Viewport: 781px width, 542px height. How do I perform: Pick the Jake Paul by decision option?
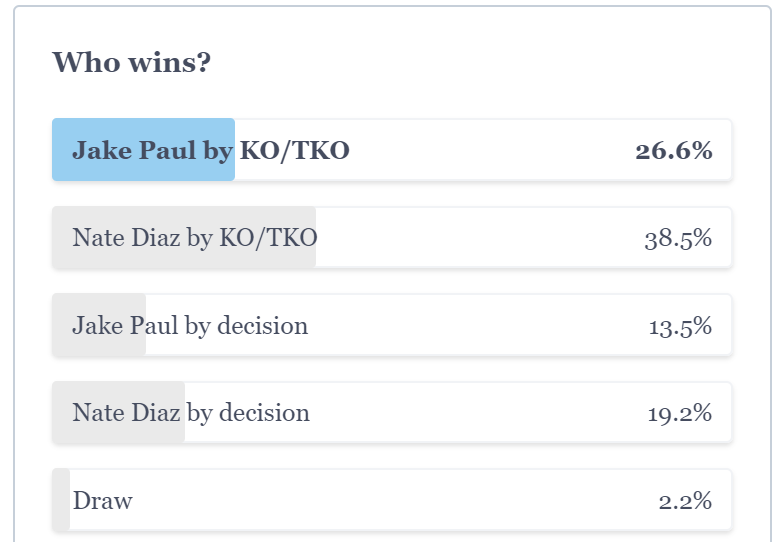pos(392,325)
